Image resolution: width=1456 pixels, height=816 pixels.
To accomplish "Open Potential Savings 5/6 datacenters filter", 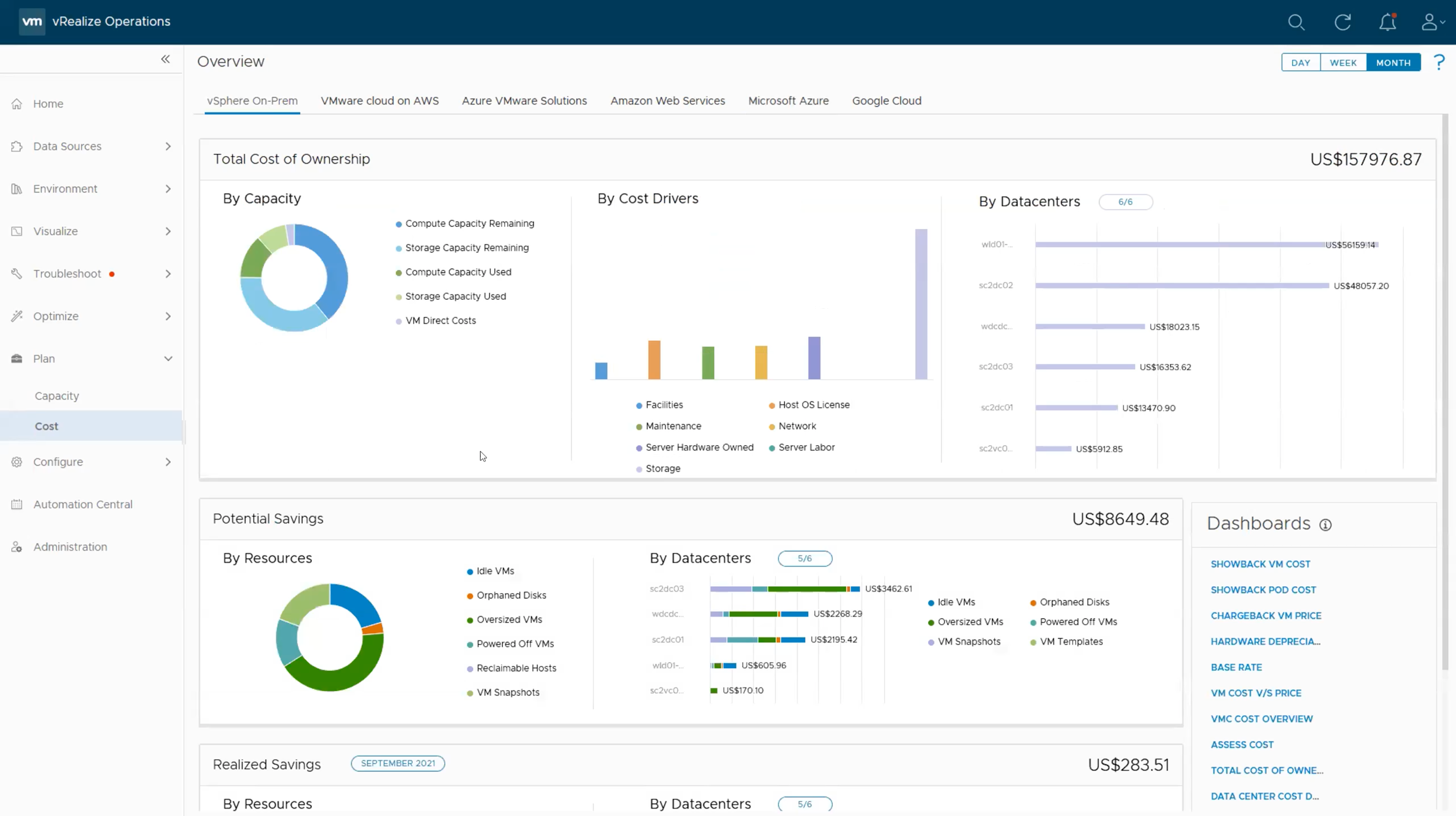I will 805,559.
